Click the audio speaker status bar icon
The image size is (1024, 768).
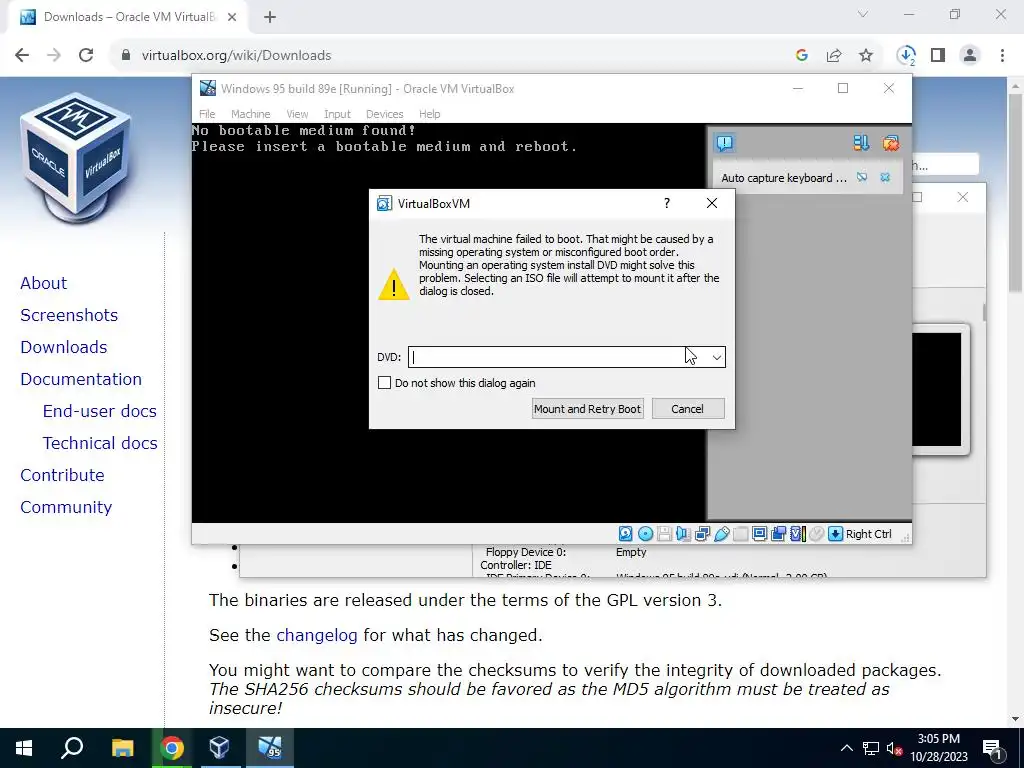coord(683,534)
